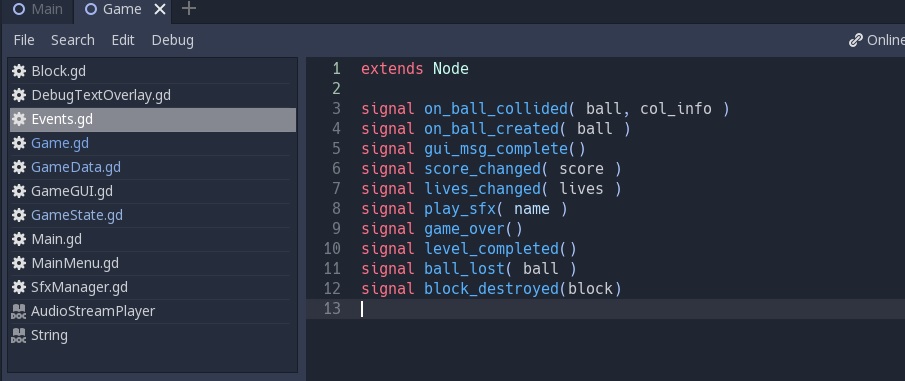The width and height of the screenshot is (905, 381).
Task: Click line number 5 in the gutter
Action: pyautogui.click(x=336, y=149)
